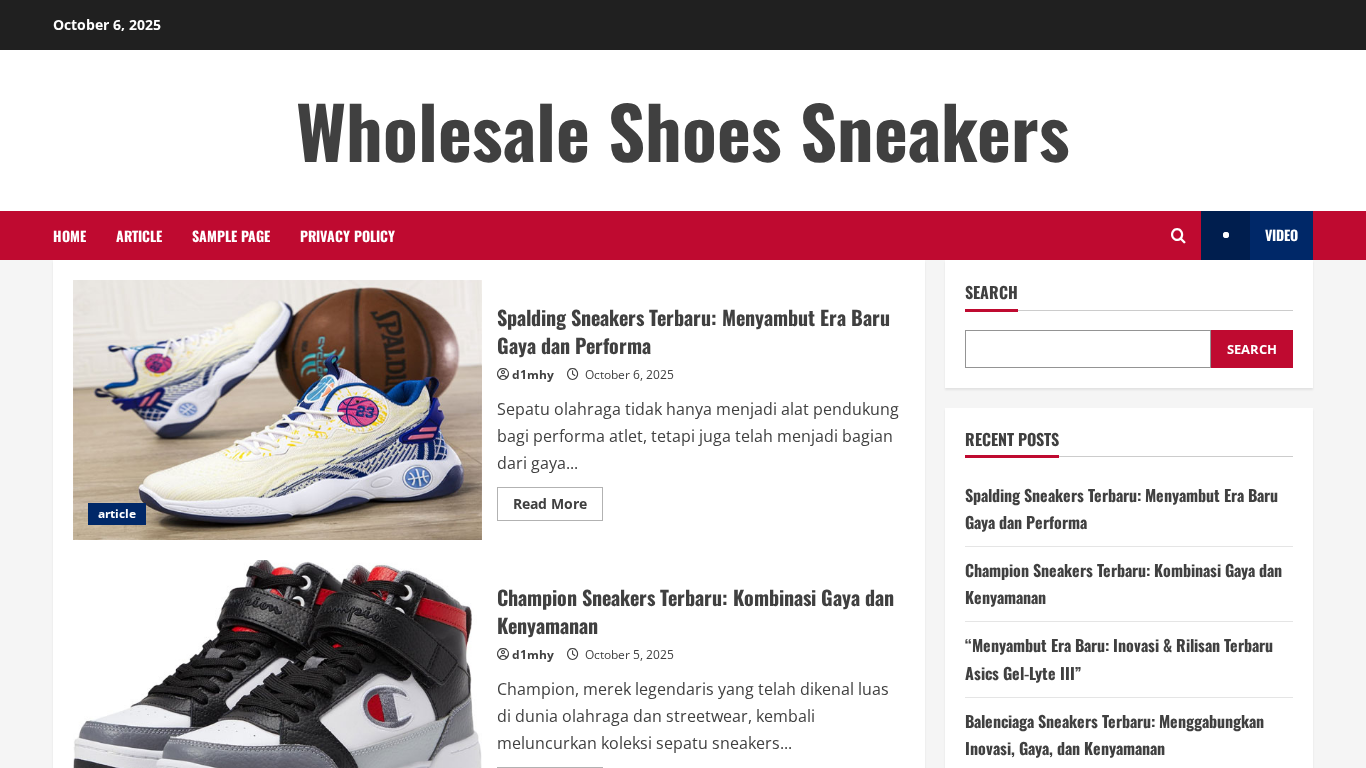The height and width of the screenshot is (768, 1366).
Task: Click the 'article' category tag on image
Action: (x=117, y=514)
